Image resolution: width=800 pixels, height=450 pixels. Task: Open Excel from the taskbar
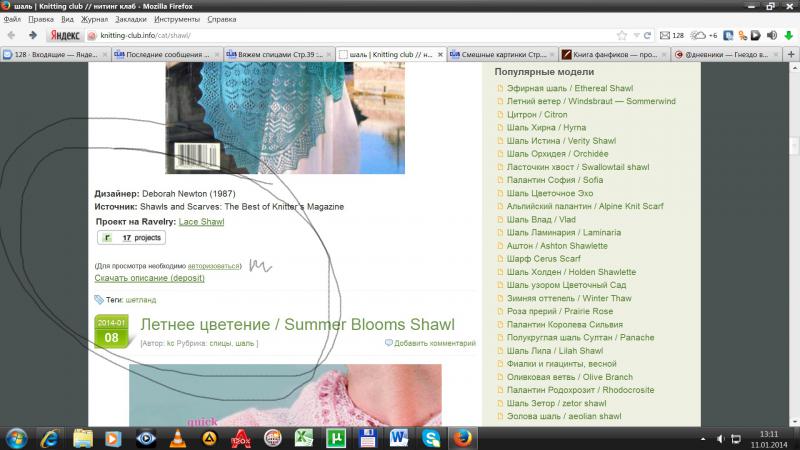pos(304,438)
